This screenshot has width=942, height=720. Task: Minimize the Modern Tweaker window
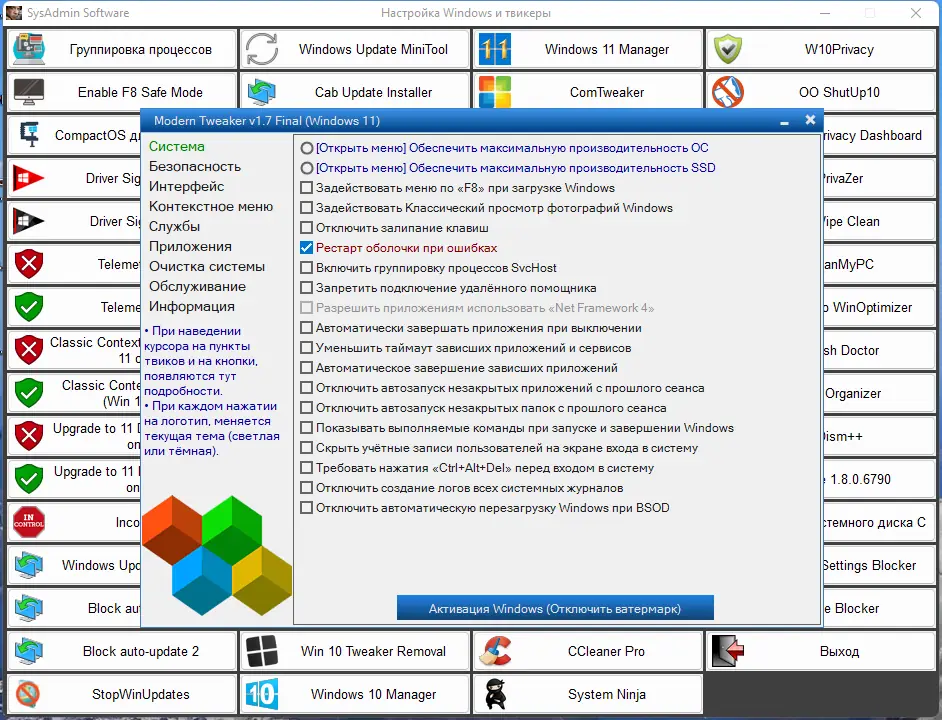coord(784,121)
